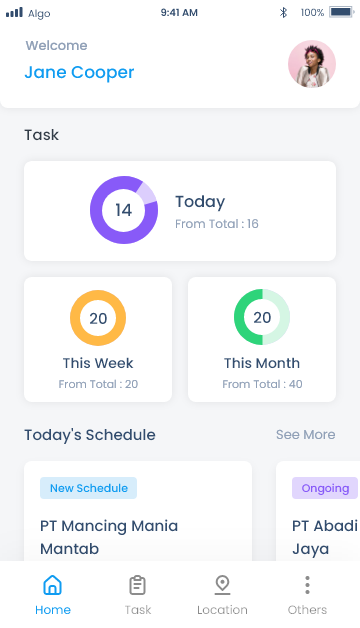Open the PT Mancing Mania Mantab card

click(x=138, y=511)
